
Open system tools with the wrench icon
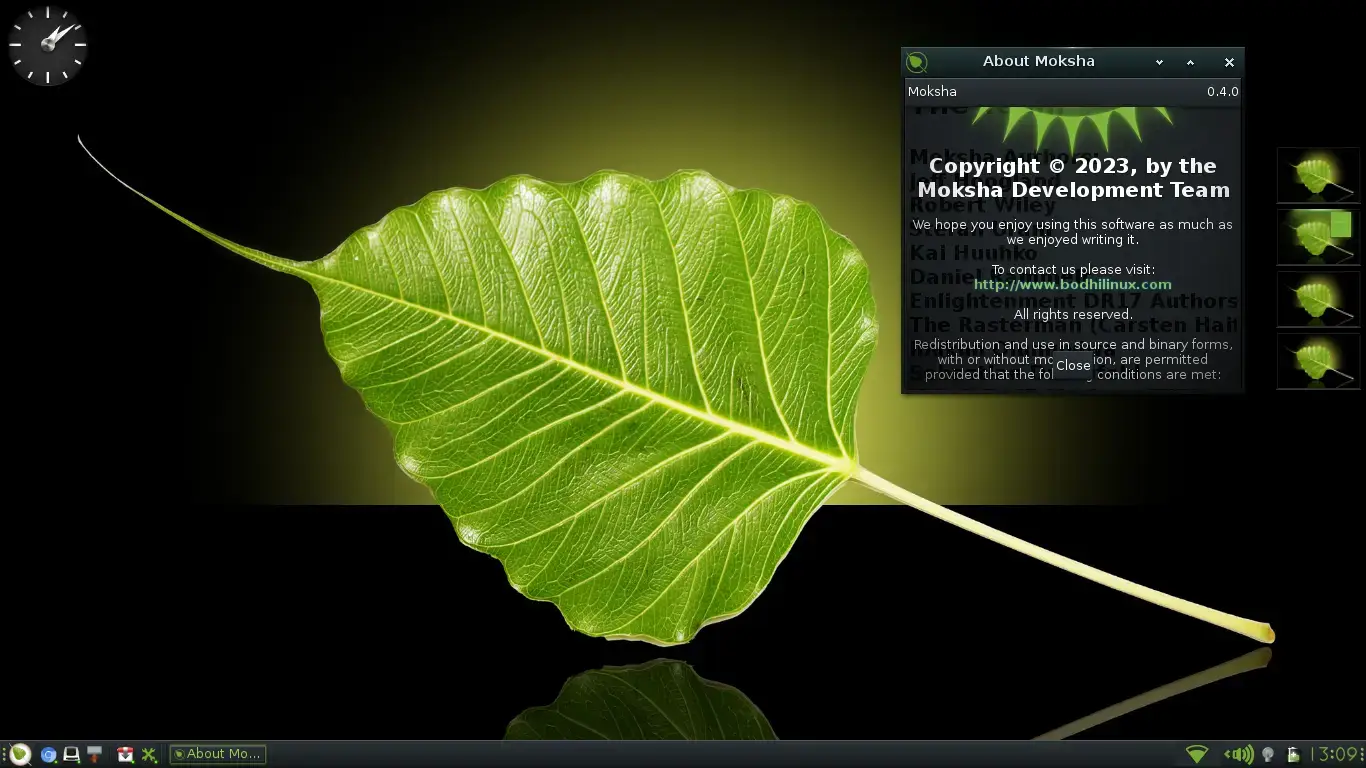[x=149, y=754]
